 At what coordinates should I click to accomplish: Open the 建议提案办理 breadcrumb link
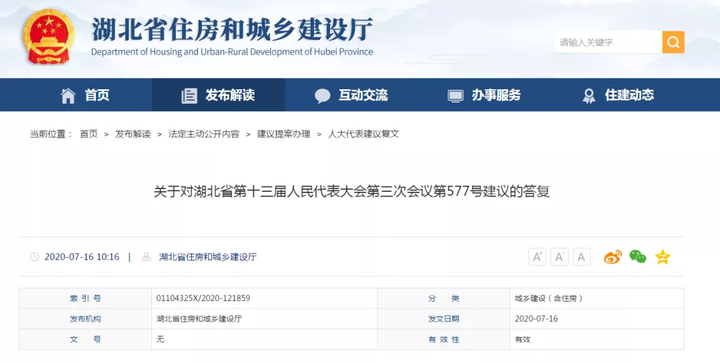(x=283, y=134)
